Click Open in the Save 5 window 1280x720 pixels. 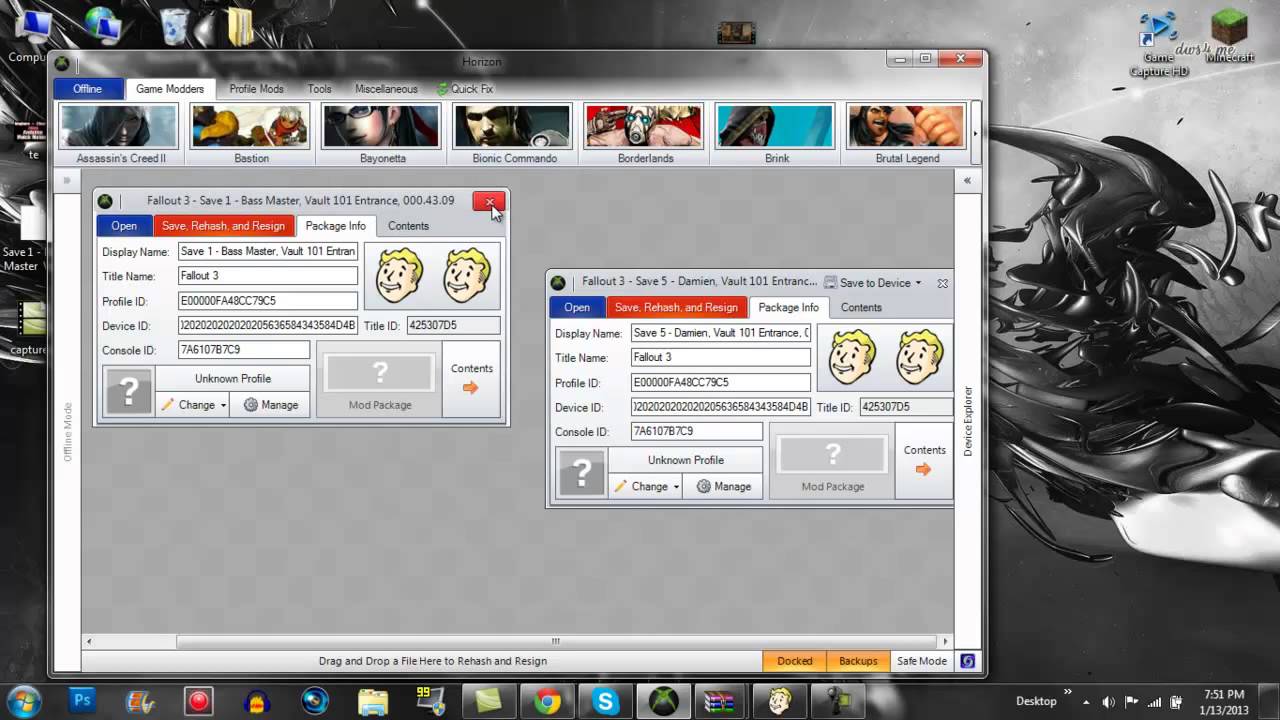click(577, 308)
